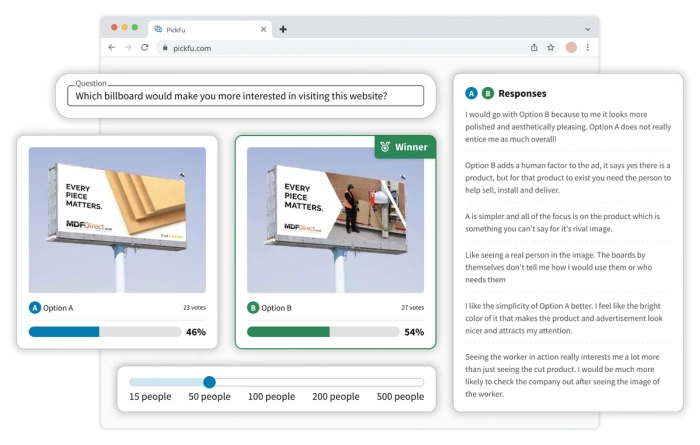Open response starting 'I would go with Option B'
The width and height of the screenshot is (700, 445).
[568, 127]
